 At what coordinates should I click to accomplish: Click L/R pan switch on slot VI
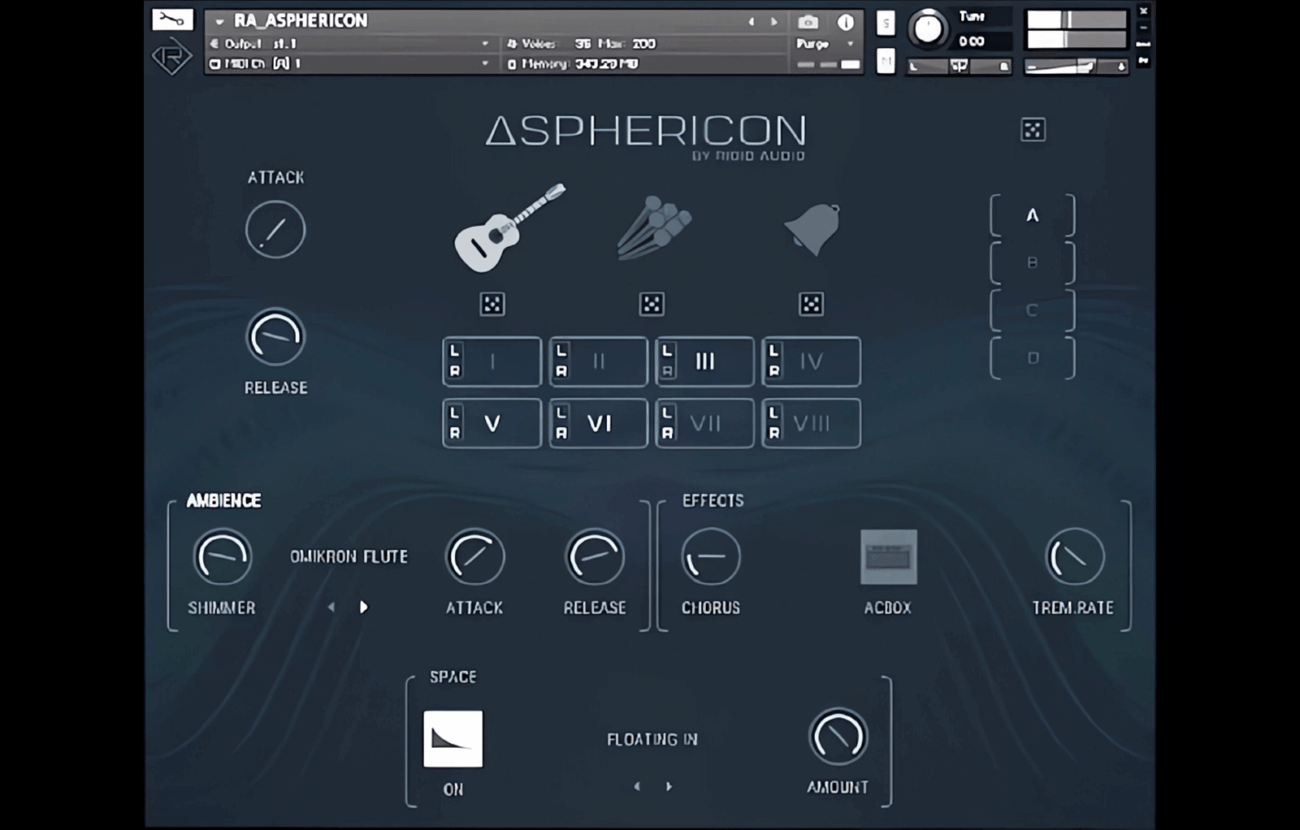click(561, 423)
